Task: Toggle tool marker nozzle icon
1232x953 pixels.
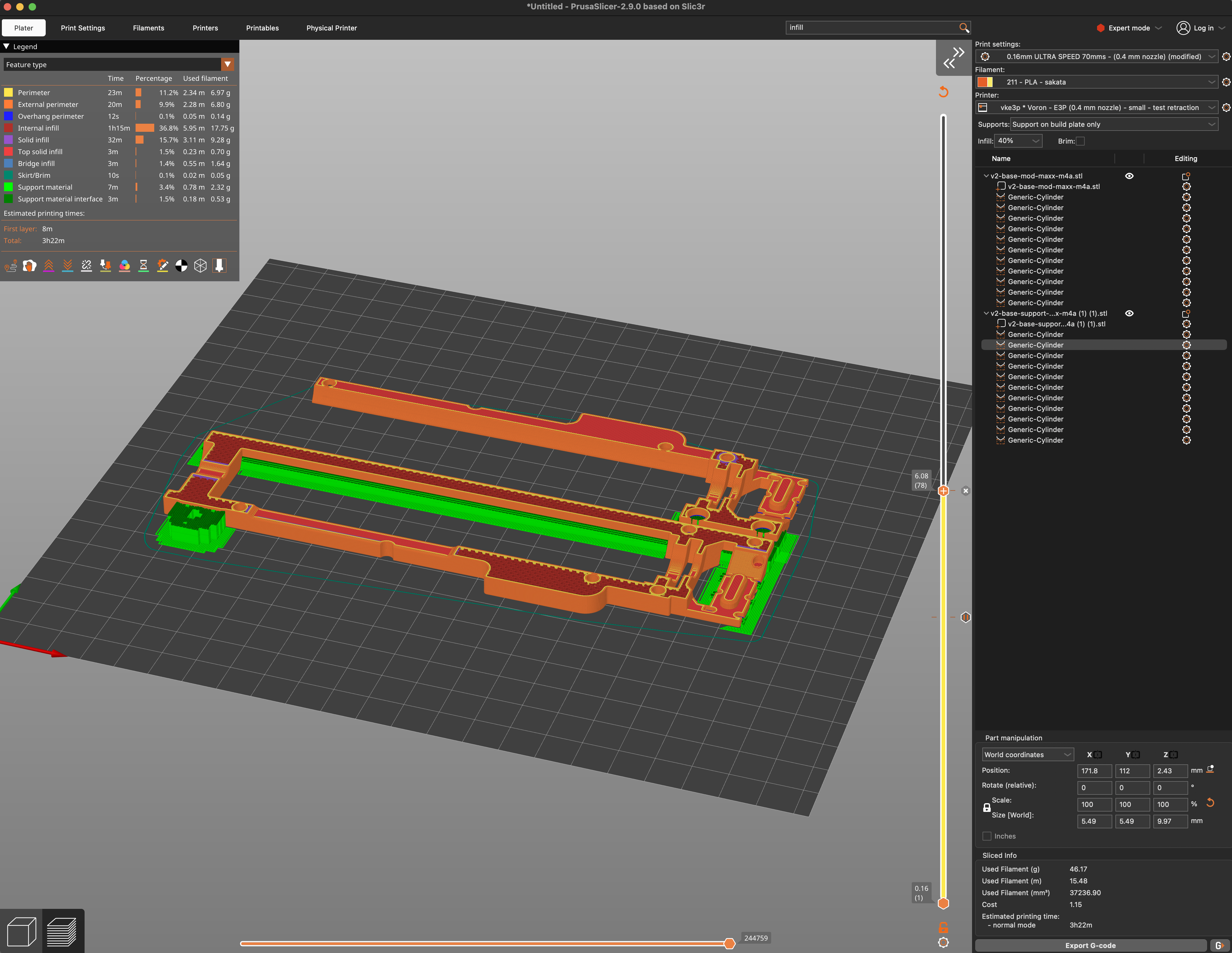Action: tap(220, 265)
